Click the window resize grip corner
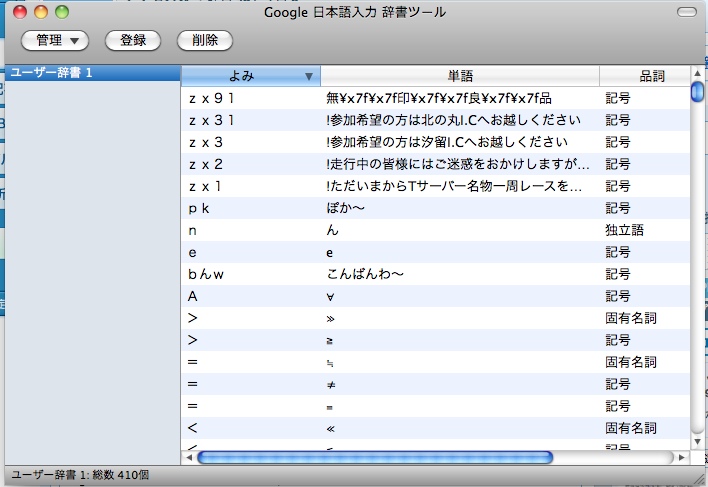Viewport: 708px width, 487px height. point(698,479)
